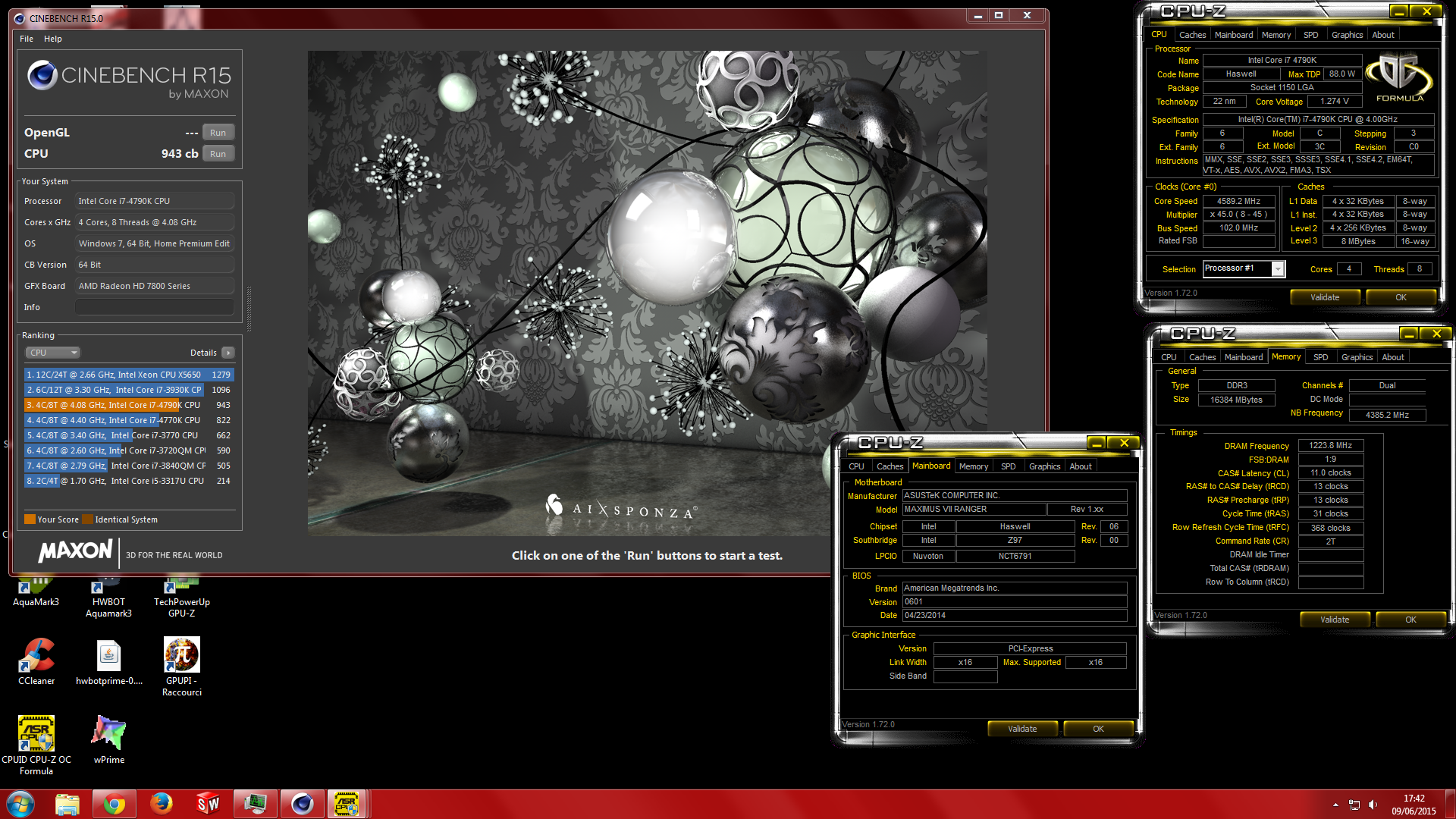Open Google Chrome from the taskbar
Viewport: 1456px width, 819px height.
[115, 804]
